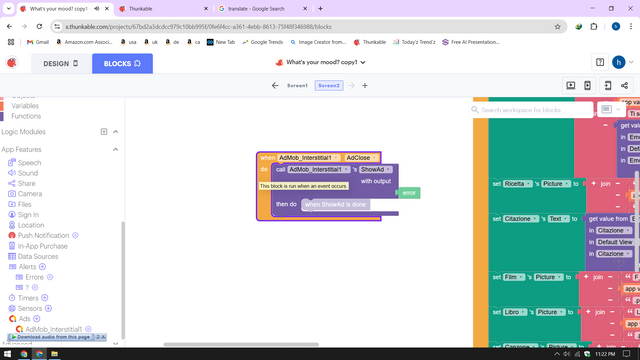The height and width of the screenshot is (360, 640).
Task: Click the share project icon
Action: (624, 85)
